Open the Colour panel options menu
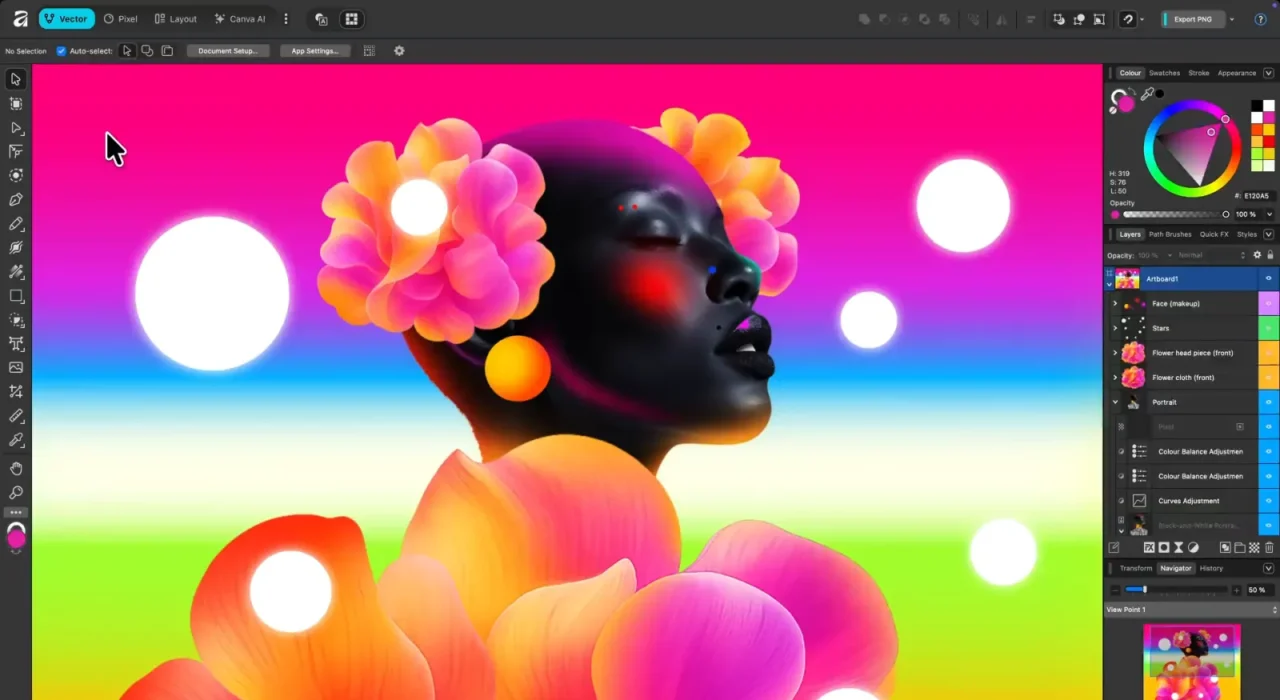Viewport: 1280px width, 700px height. [1269, 73]
